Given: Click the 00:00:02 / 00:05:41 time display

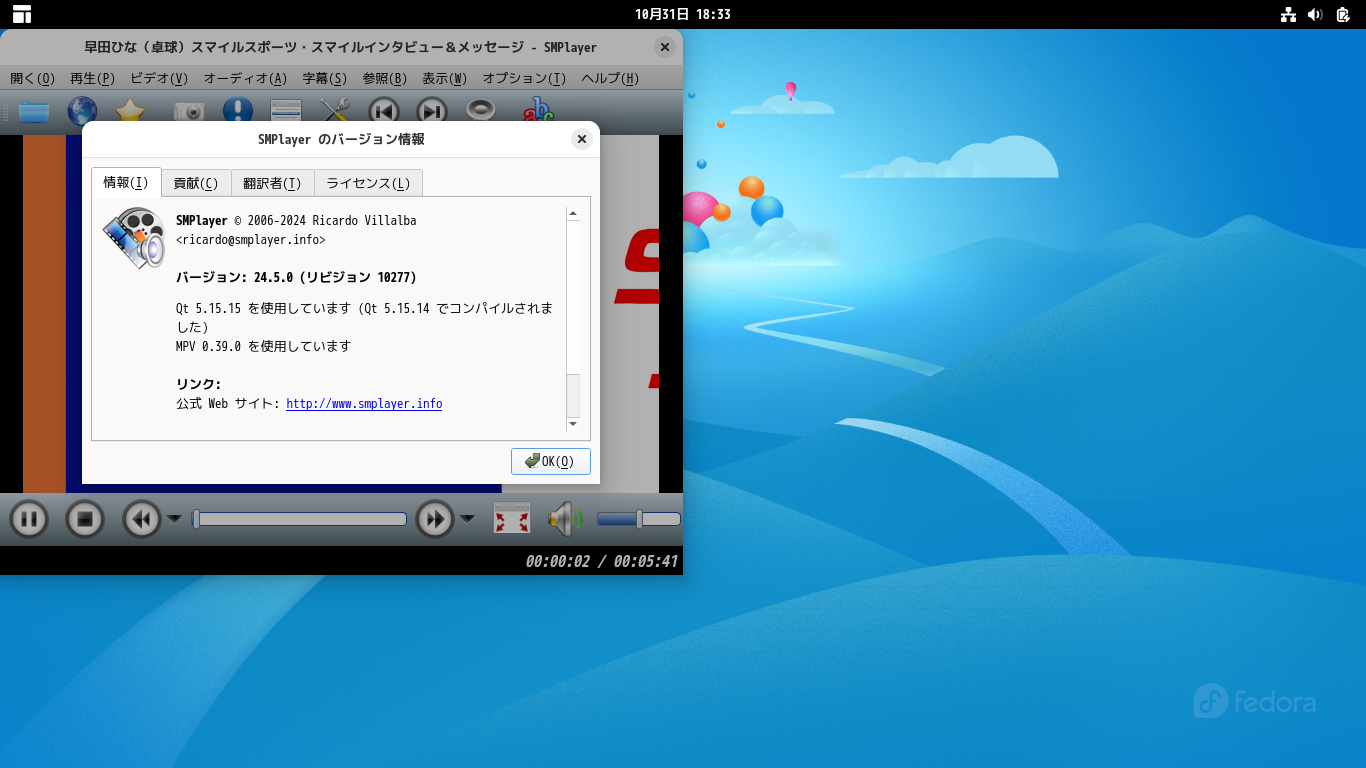Looking at the screenshot, I should (x=601, y=561).
